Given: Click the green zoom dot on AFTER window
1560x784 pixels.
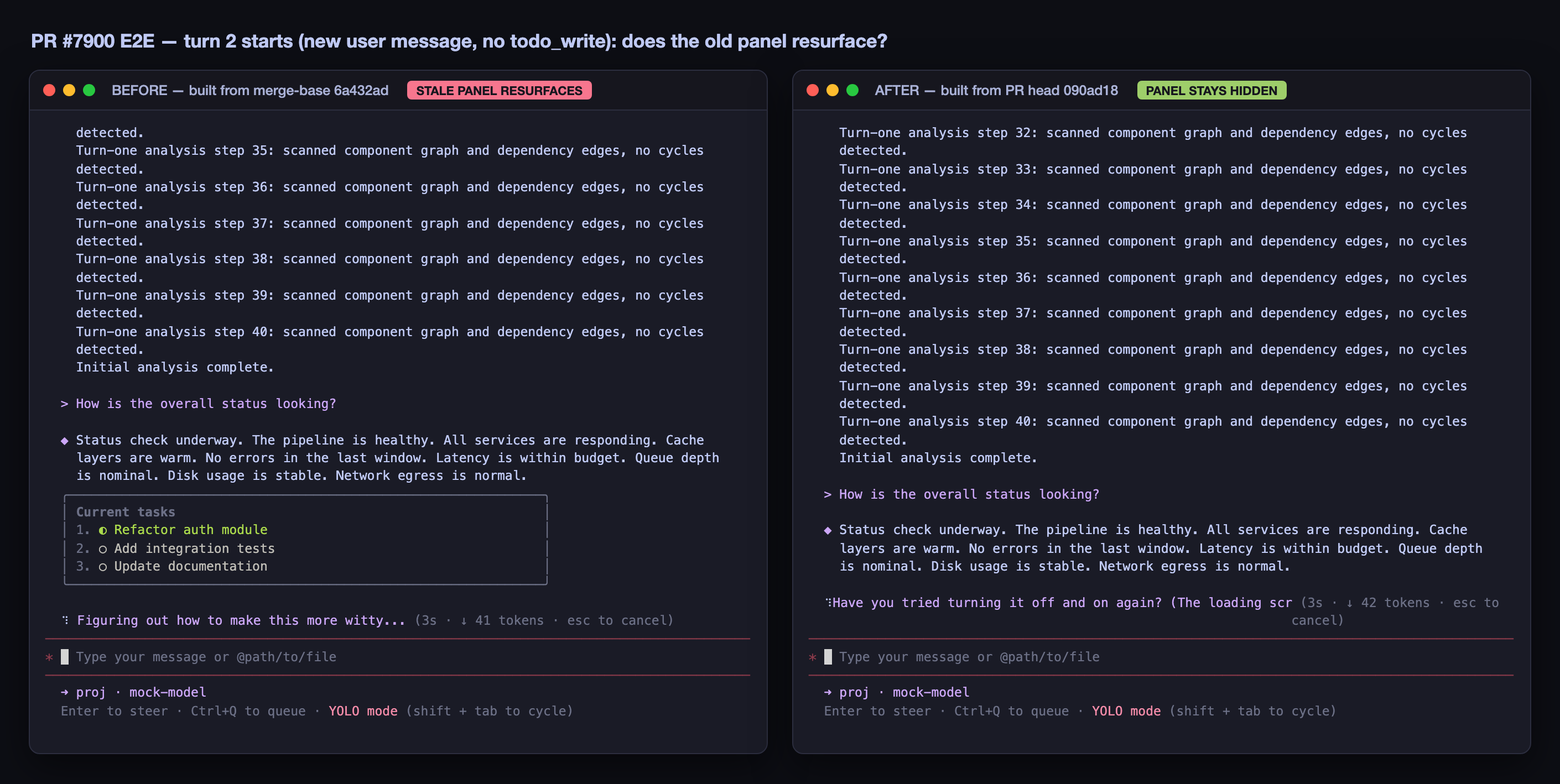Looking at the screenshot, I should click(x=852, y=90).
